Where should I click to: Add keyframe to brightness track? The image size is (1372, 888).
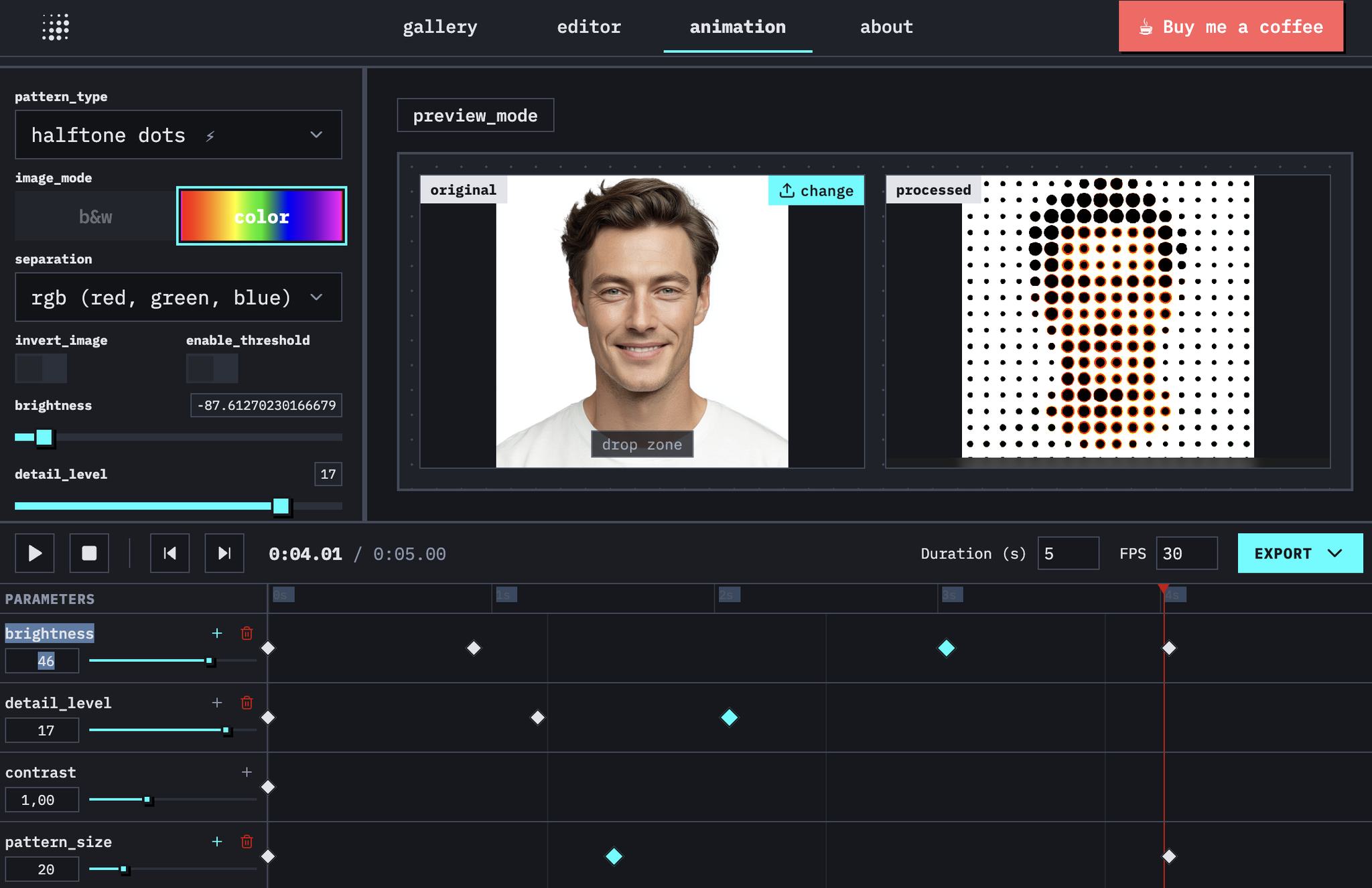[217, 634]
